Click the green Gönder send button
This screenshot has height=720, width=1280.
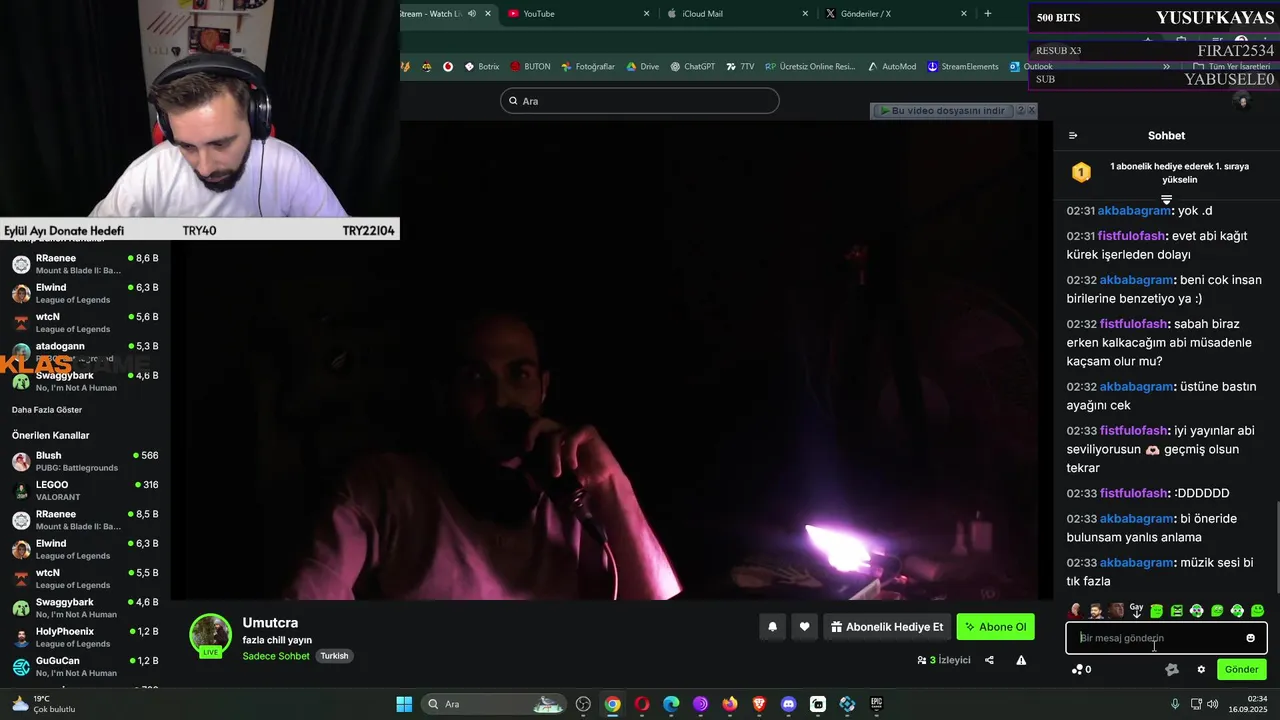click(1241, 669)
